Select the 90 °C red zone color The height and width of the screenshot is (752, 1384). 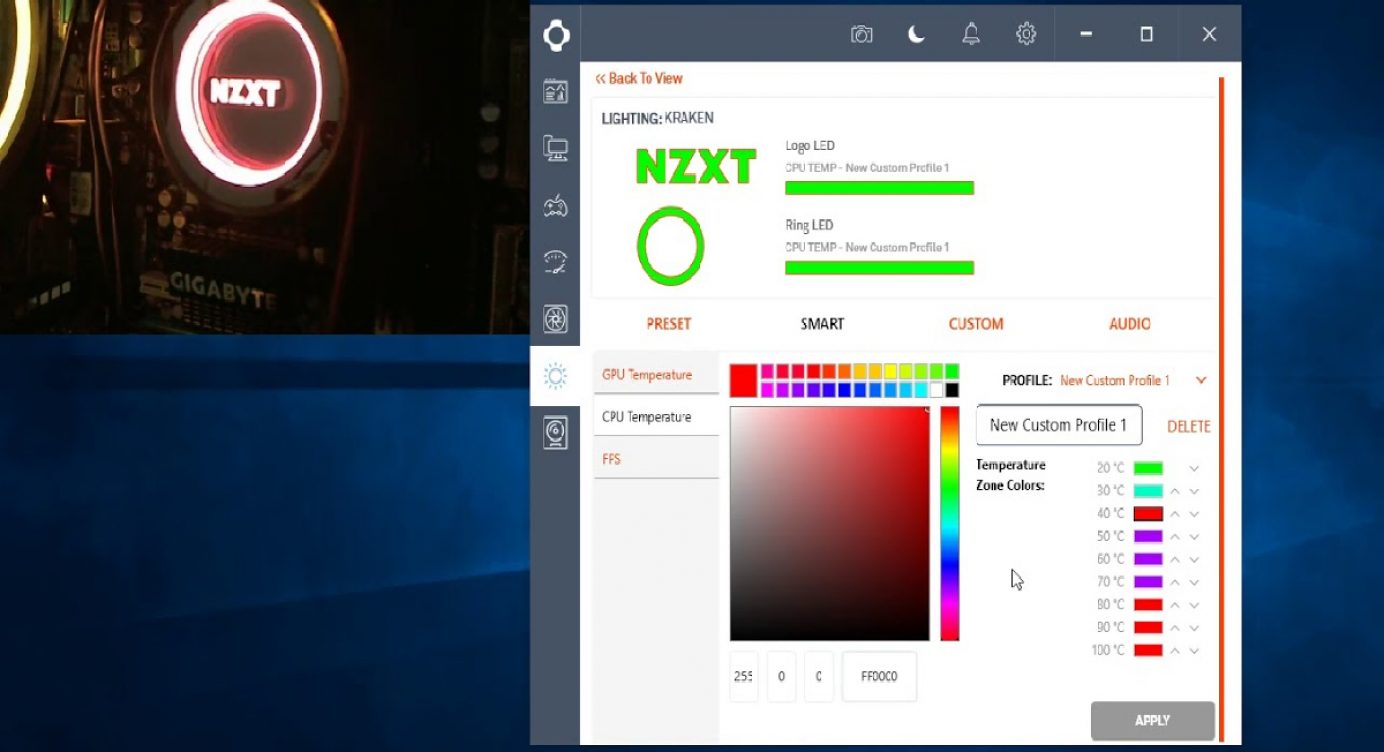[x=1148, y=628]
